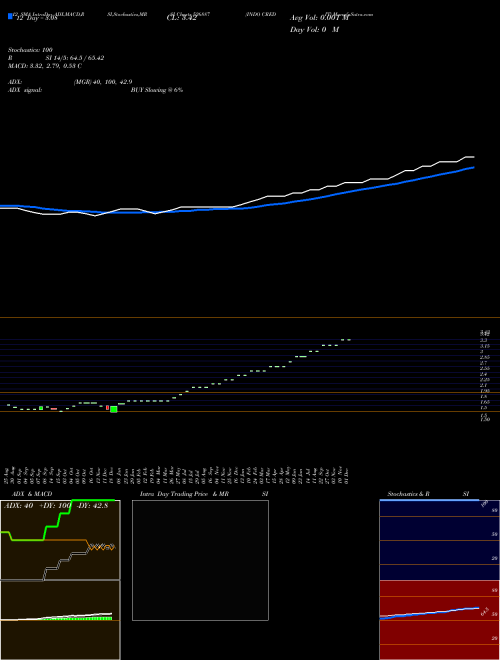The image size is (500, 660).
Task: Select the 'Day Vol: 0 M' reading
Action: (314, 30)
